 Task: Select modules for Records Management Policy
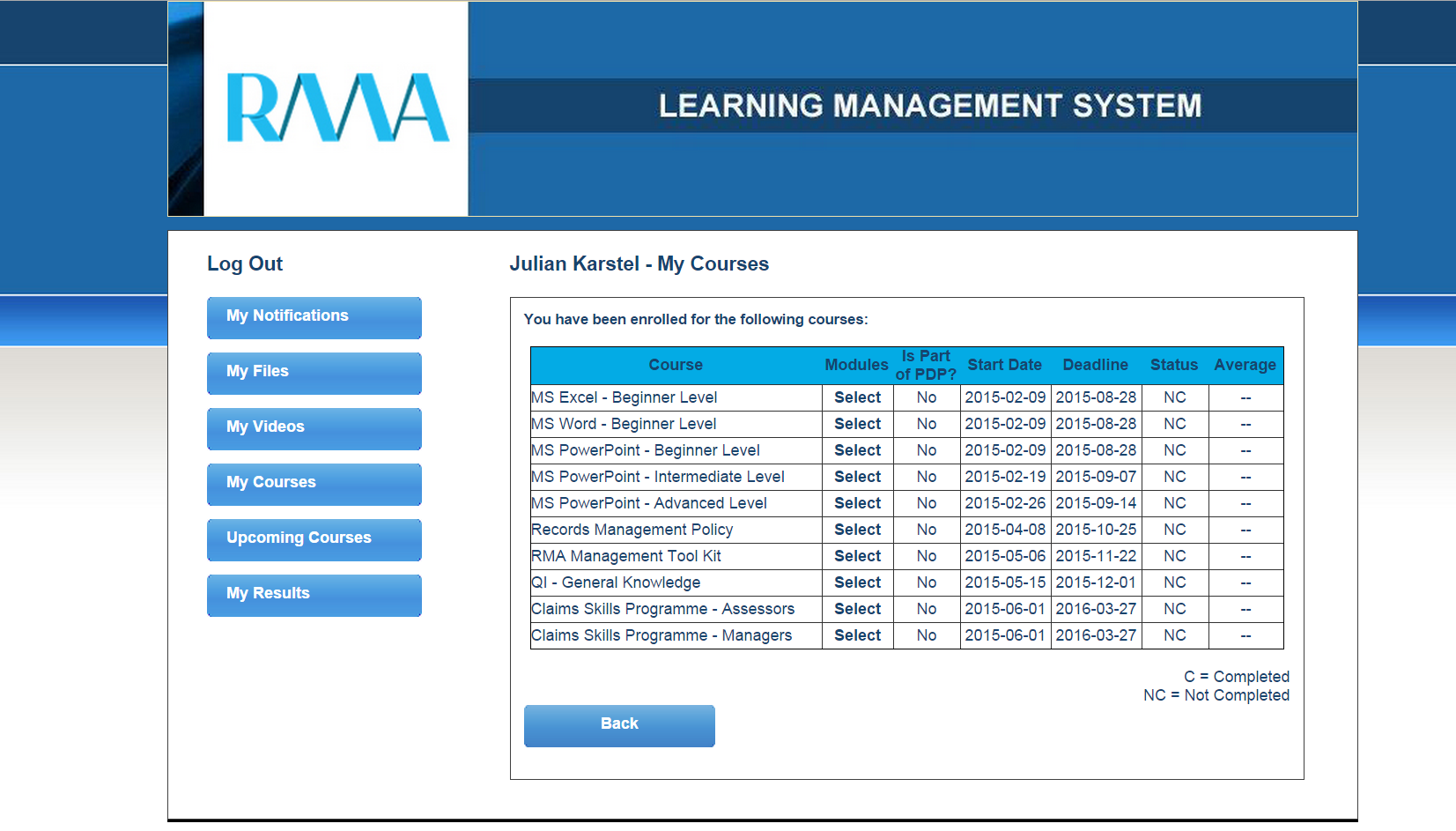click(858, 530)
